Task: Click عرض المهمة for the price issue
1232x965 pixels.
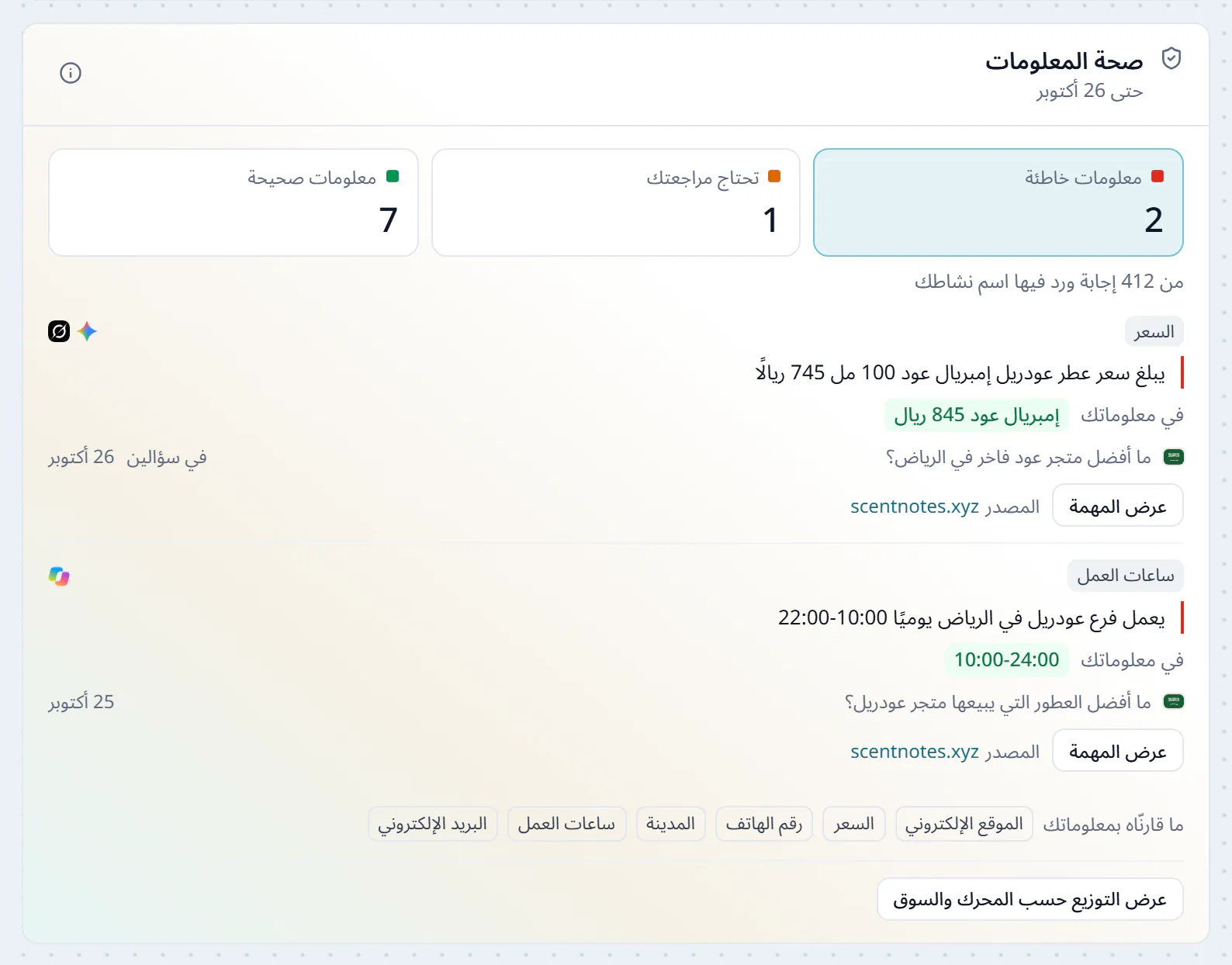Action: point(1118,507)
